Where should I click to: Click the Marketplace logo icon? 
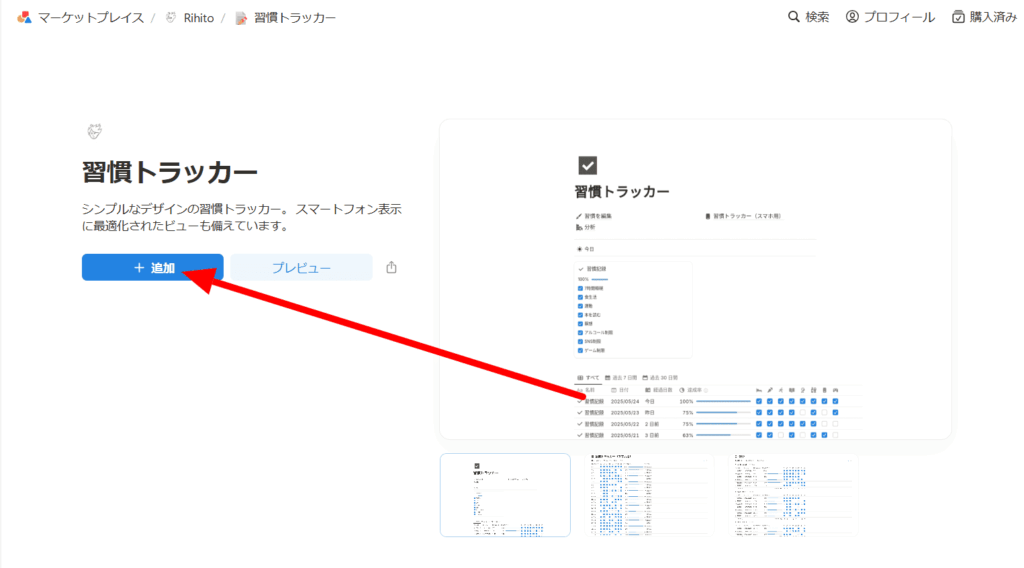coord(24,18)
